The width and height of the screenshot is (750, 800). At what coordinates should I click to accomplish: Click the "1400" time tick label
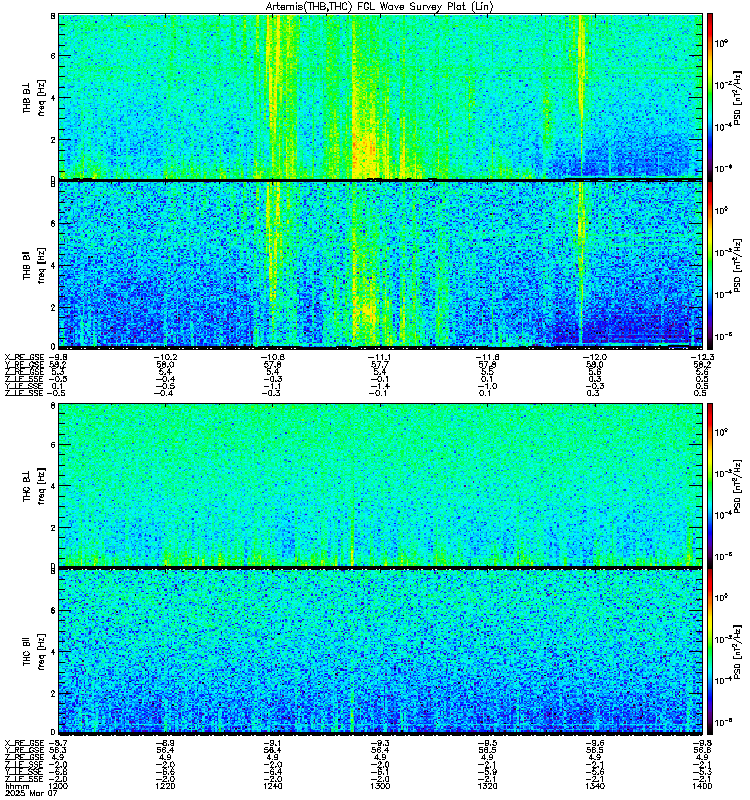coord(702,786)
